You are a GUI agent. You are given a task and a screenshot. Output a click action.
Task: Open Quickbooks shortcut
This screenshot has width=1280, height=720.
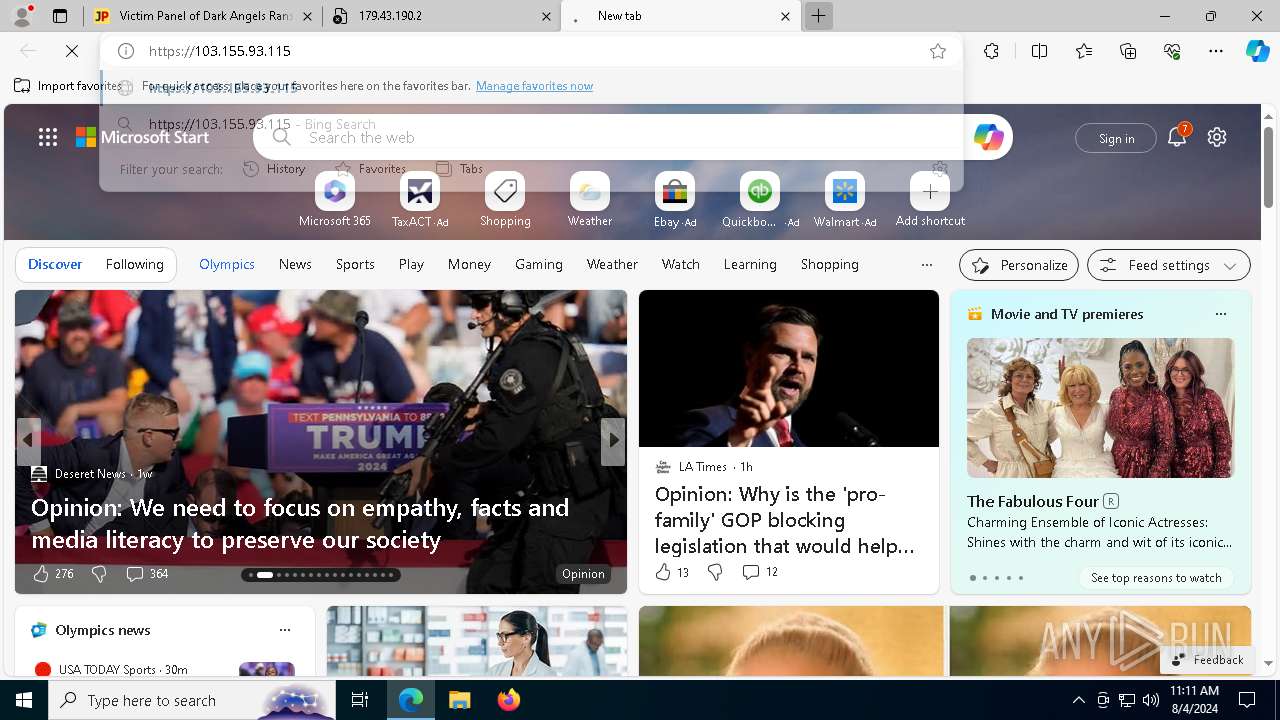(760, 200)
